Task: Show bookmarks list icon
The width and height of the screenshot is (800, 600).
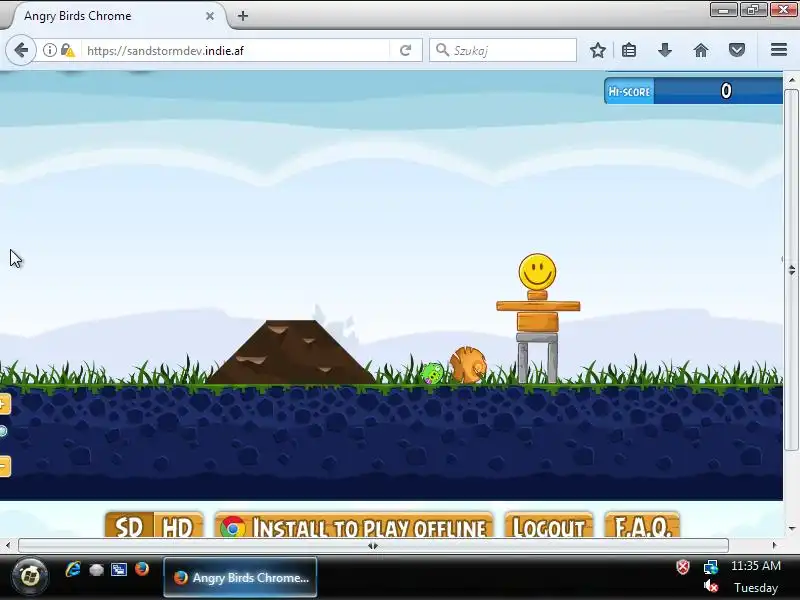Action: click(629, 50)
